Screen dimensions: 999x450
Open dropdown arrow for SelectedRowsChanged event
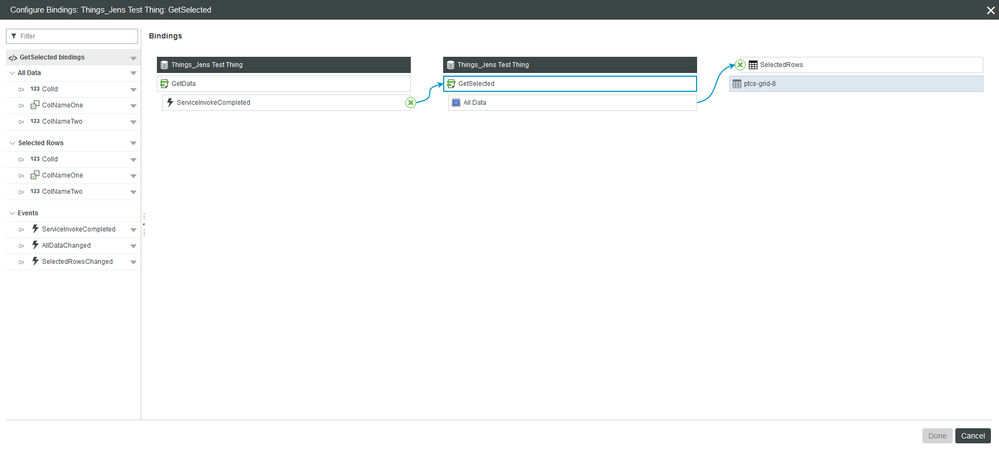coord(133,263)
